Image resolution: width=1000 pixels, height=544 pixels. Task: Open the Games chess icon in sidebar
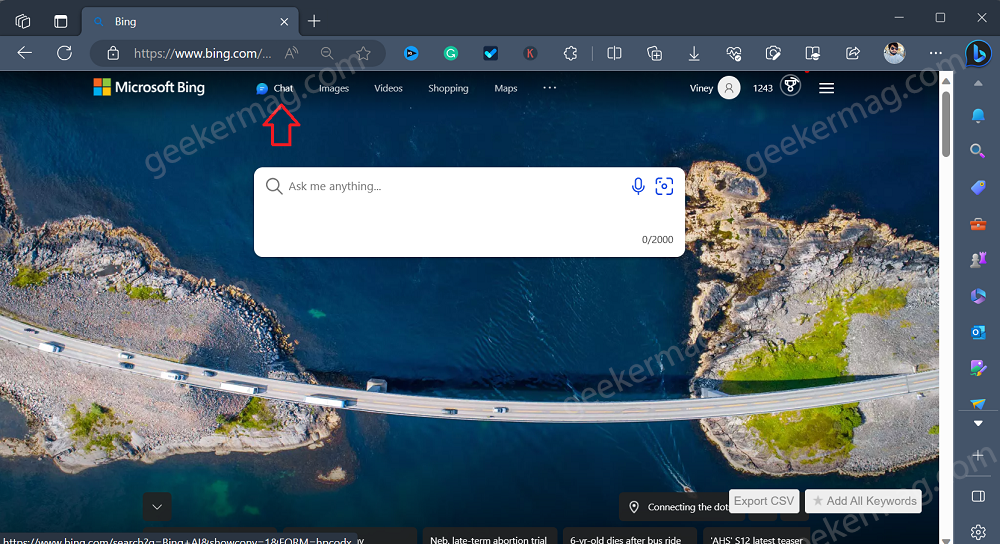pos(978,260)
